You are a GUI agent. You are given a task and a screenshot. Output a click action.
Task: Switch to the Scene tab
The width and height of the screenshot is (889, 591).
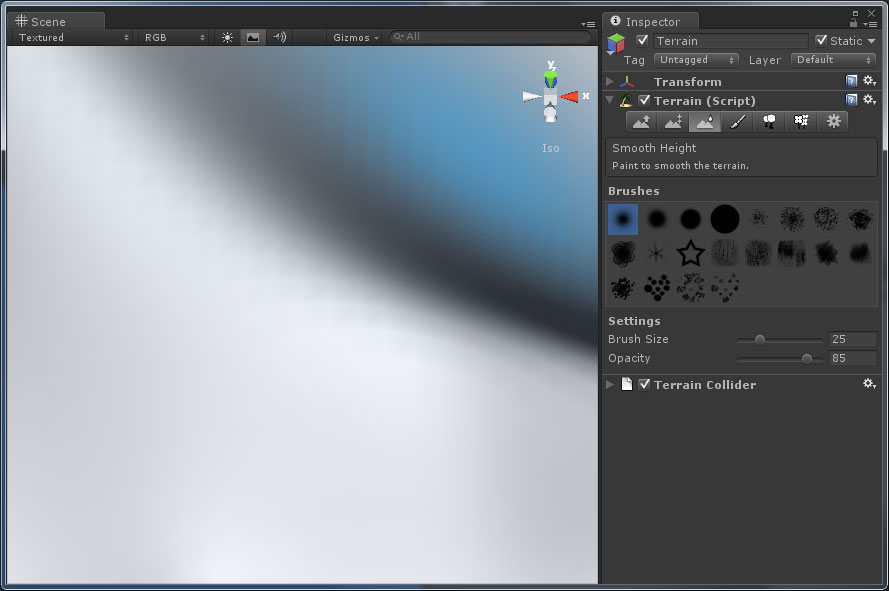coord(56,22)
